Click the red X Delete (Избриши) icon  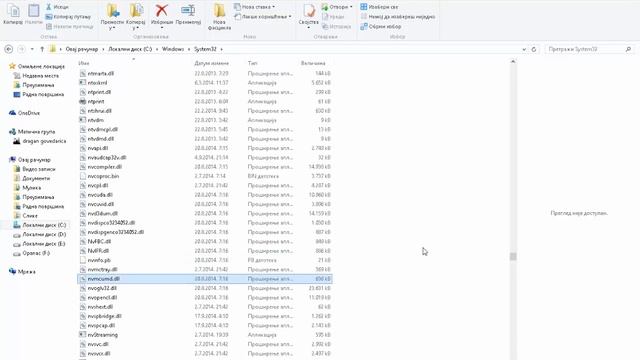pos(162,11)
